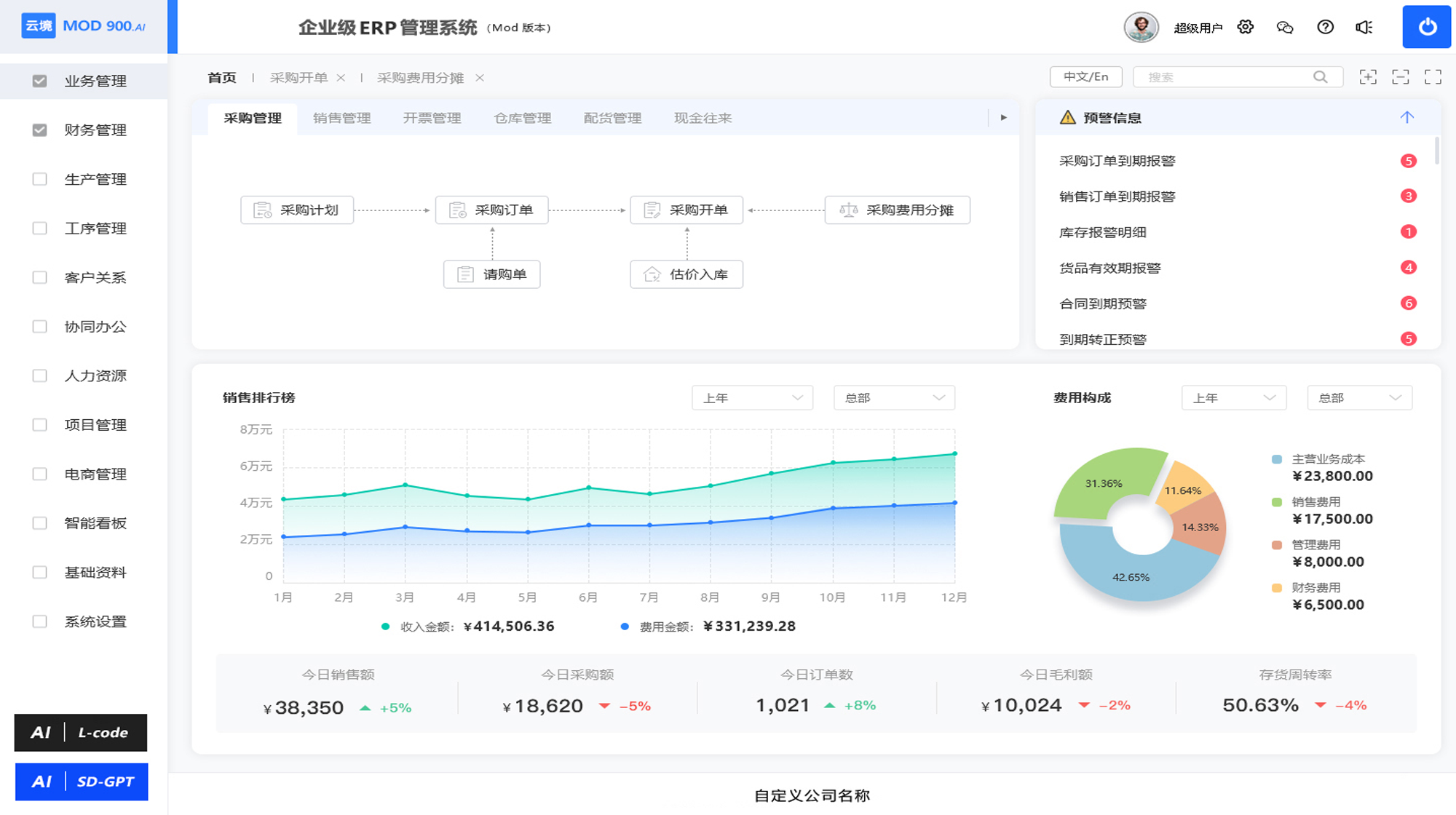1456x815 pixels.
Task: Open settings via the gear icon
Action: click(1246, 27)
